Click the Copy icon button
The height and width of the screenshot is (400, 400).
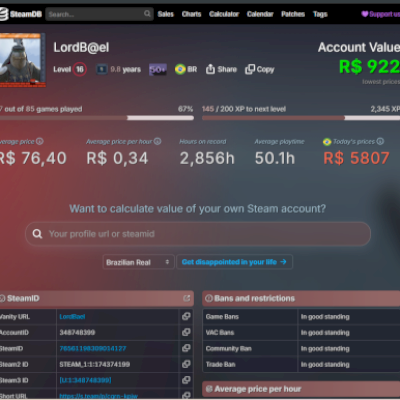point(250,69)
